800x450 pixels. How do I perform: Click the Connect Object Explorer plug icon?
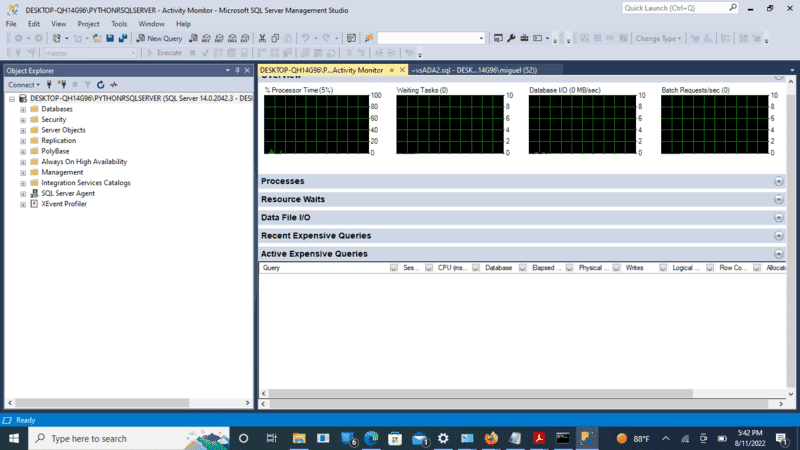[x=49, y=85]
